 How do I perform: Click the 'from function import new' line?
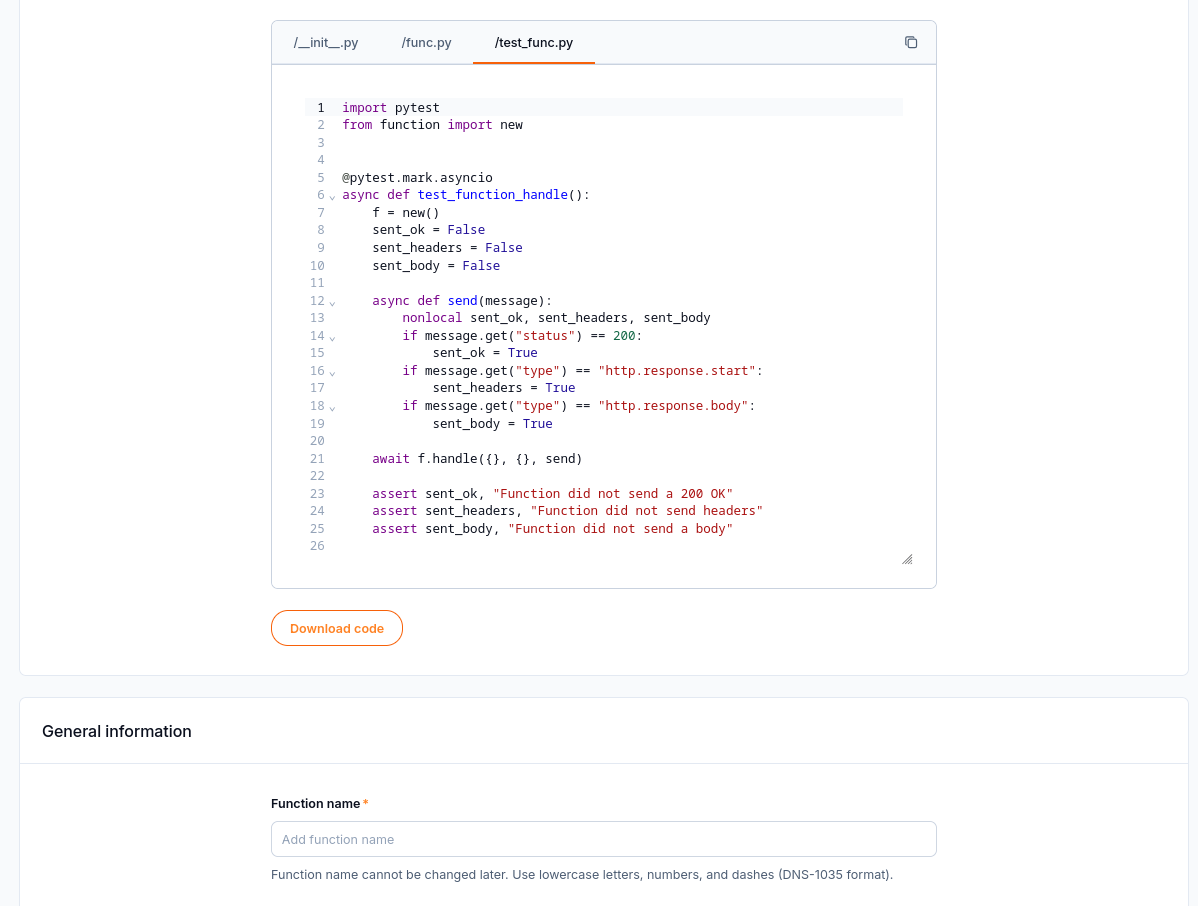pyautogui.click(x=432, y=125)
